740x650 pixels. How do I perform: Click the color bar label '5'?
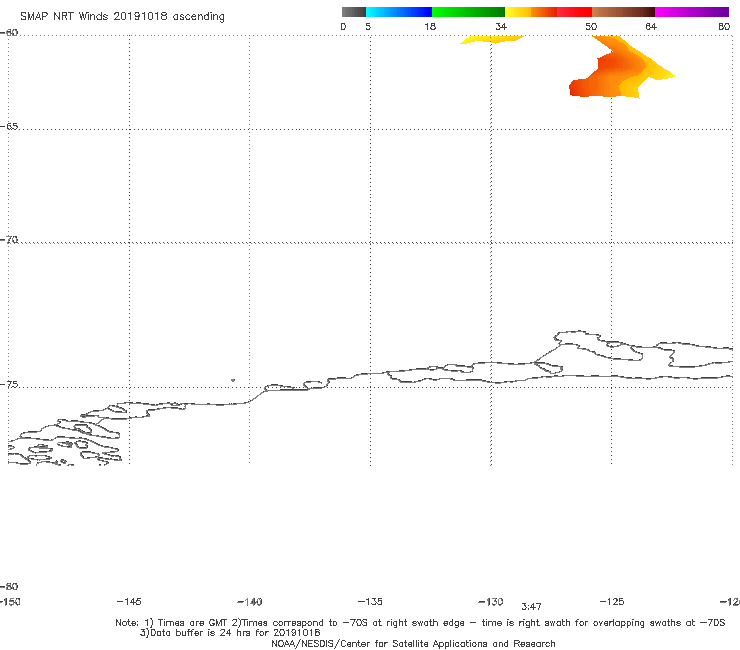coord(368,26)
